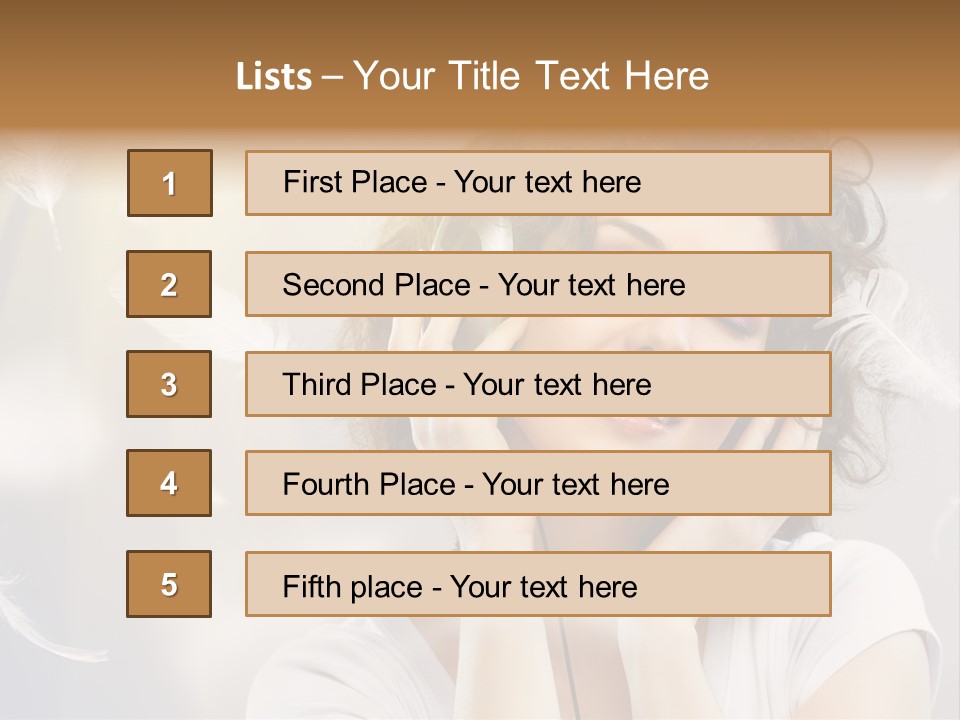Click the 'Fifth place - Your text here' bar
This screenshot has height=720, width=960.
click(538, 584)
